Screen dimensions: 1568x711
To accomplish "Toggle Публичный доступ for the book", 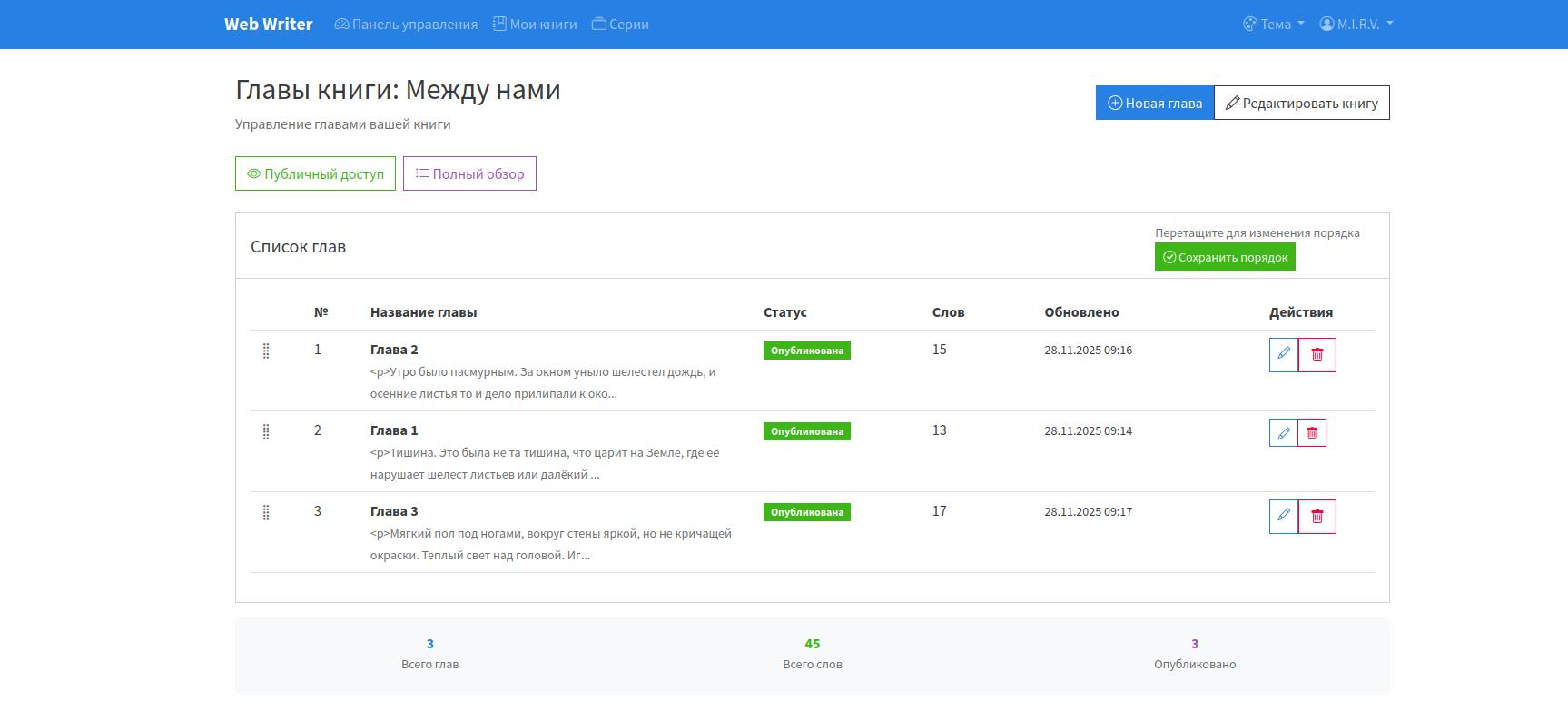I will (x=315, y=173).
